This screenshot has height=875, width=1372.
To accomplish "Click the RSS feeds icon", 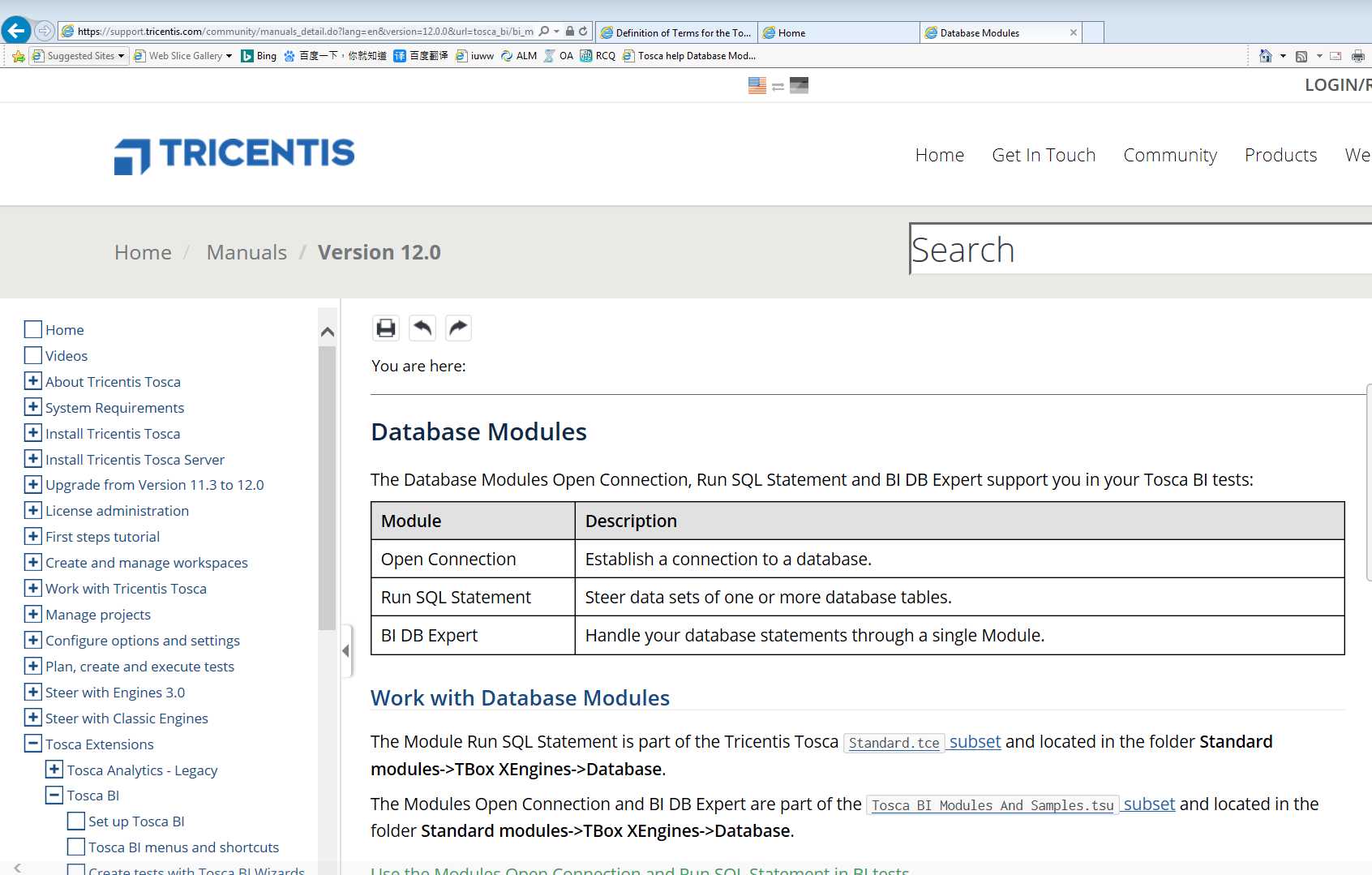I will click(x=1301, y=56).
